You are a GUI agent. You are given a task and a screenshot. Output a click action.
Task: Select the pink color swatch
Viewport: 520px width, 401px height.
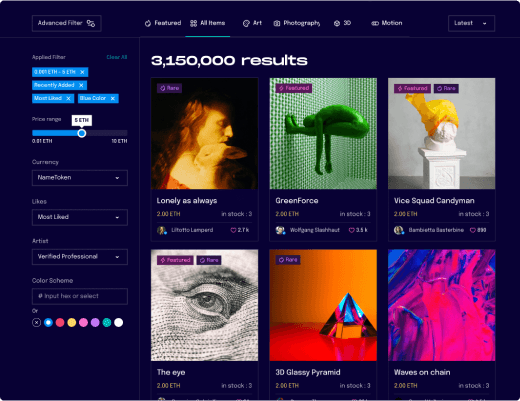[x=83, y=322]
